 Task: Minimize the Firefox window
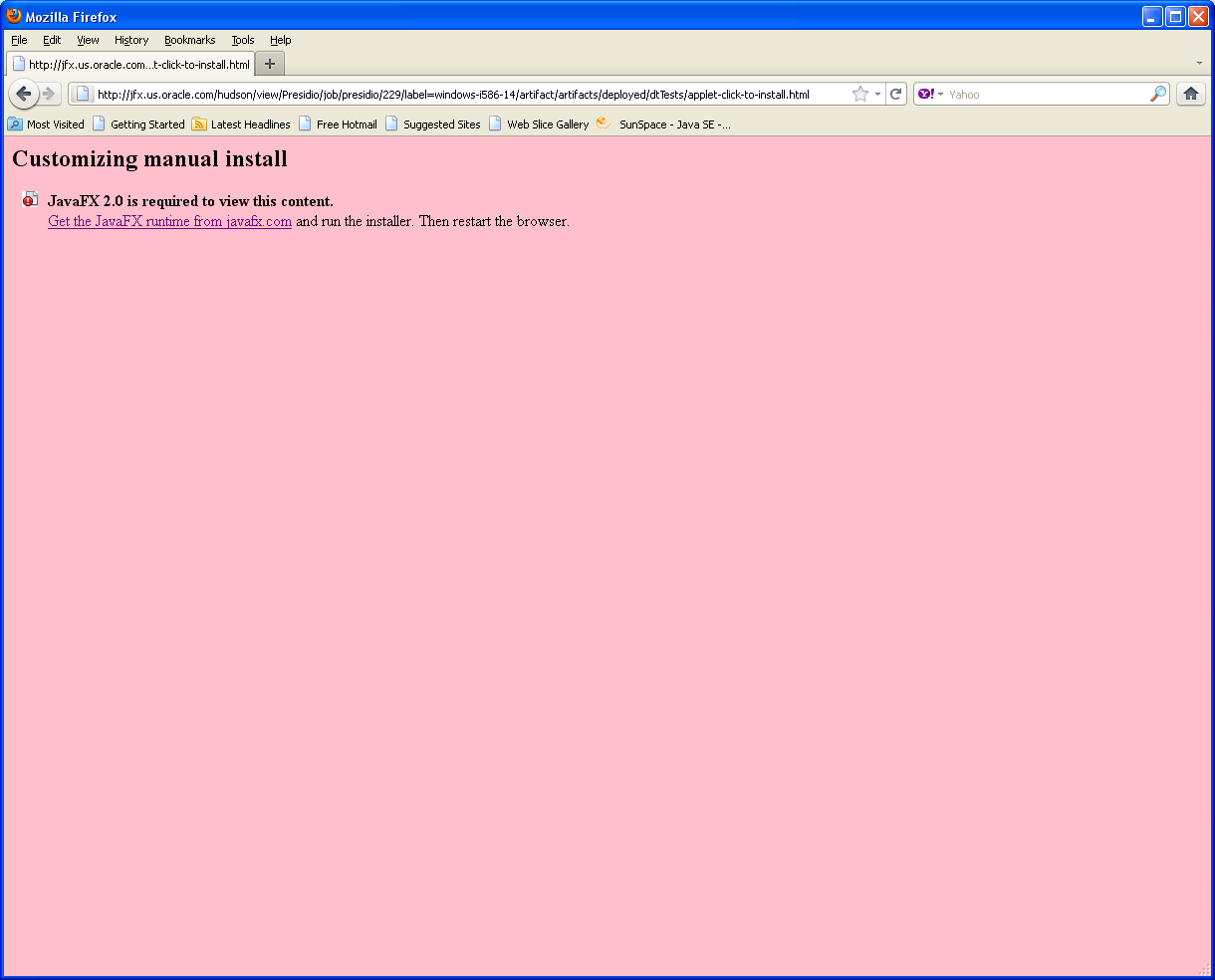coord(1152,16)
